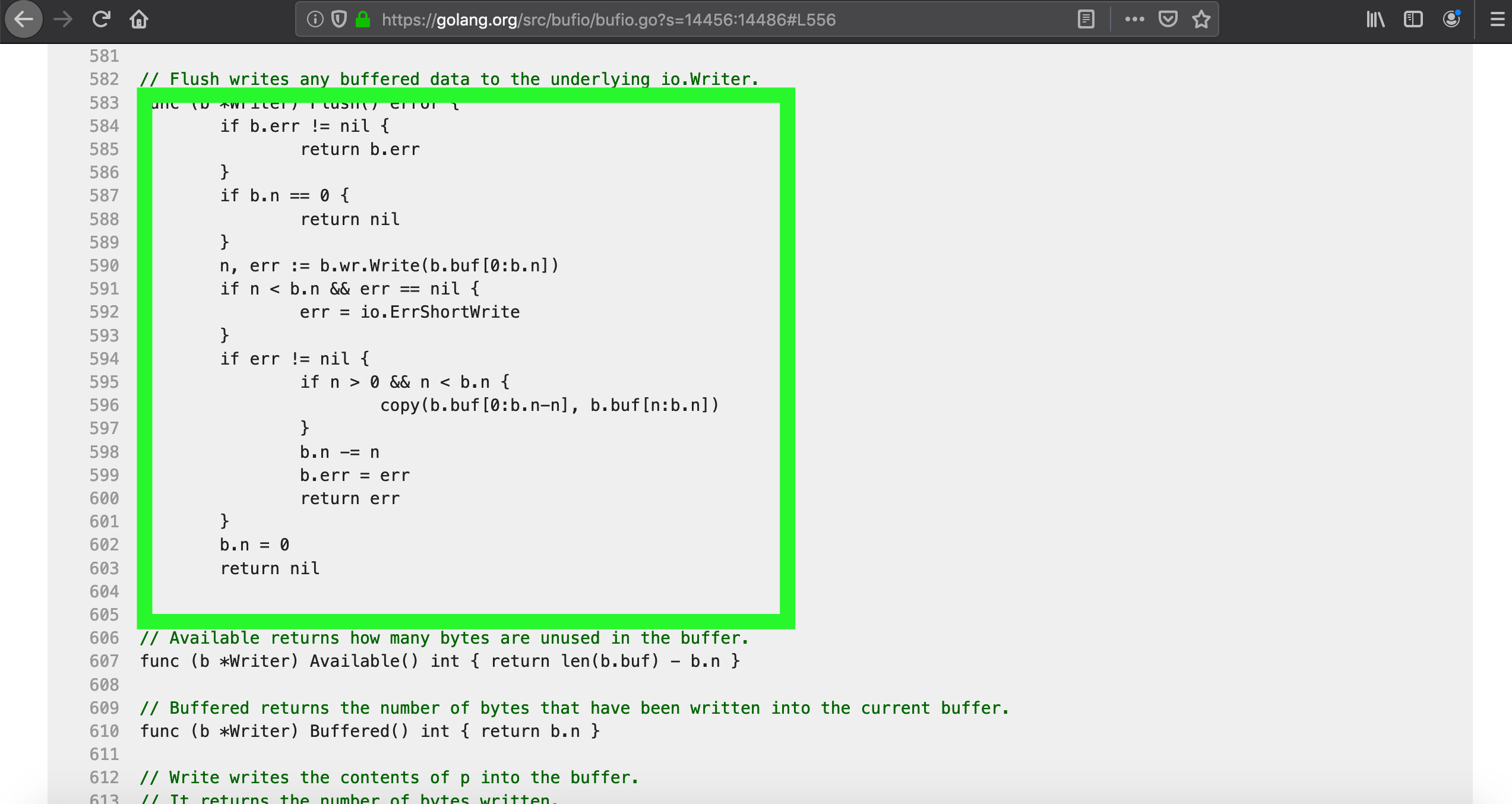Go forward to the next page

(63, 19)
